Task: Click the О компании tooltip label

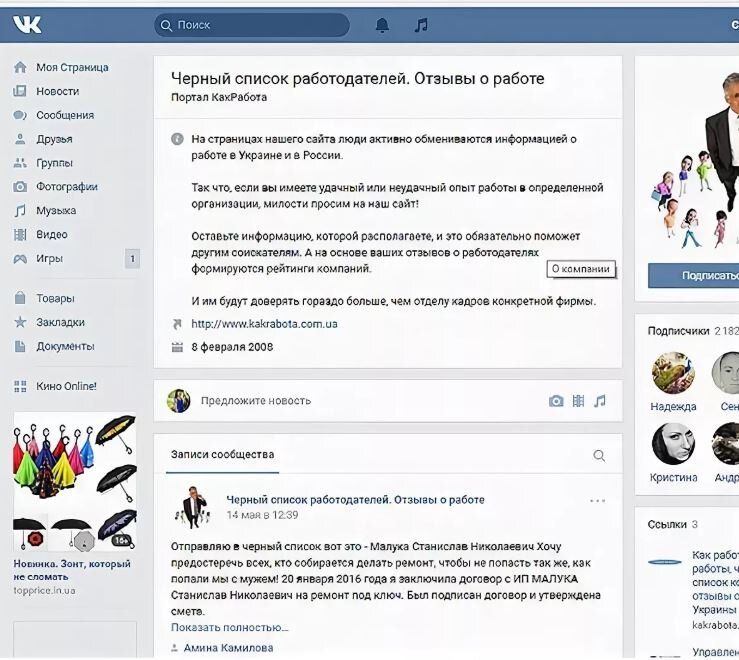Action: click(581, 269)
